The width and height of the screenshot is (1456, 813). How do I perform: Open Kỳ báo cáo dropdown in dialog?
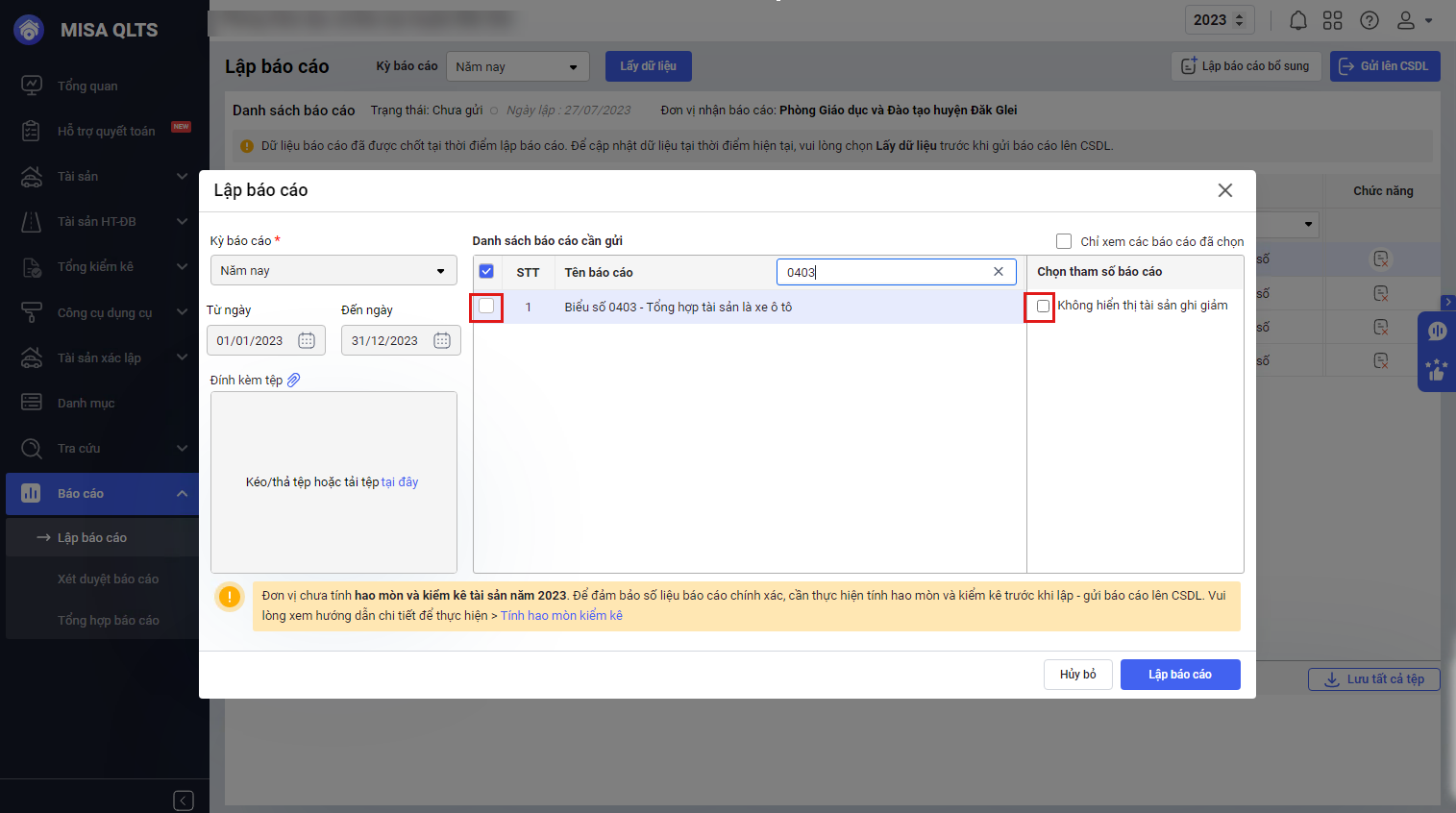click(333, 270)
